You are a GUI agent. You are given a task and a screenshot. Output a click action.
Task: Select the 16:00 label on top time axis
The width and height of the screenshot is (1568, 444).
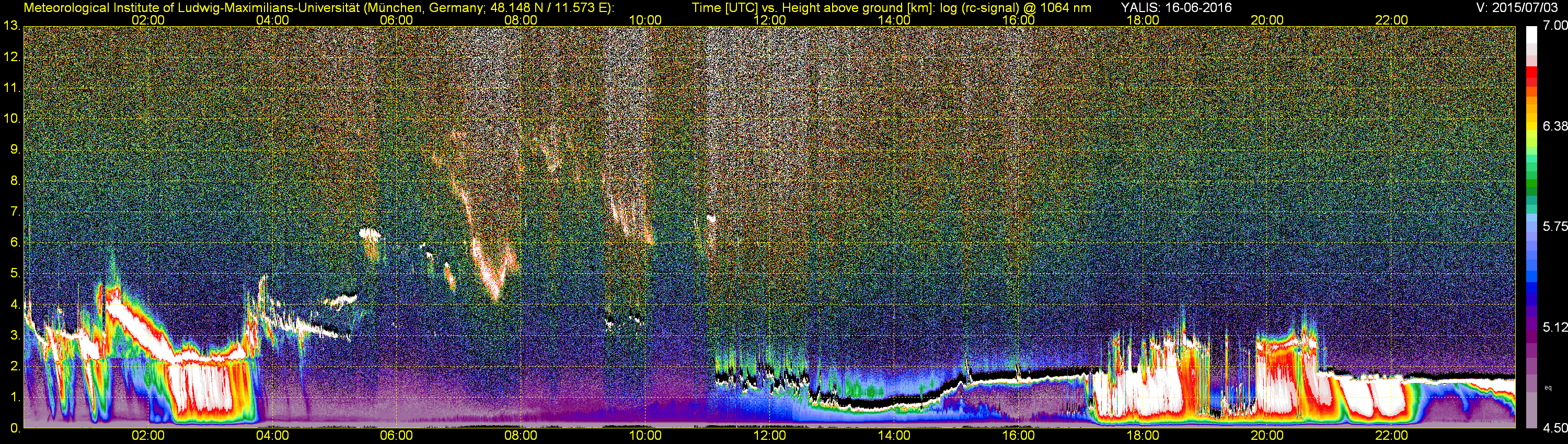[x=1018, y=20]
